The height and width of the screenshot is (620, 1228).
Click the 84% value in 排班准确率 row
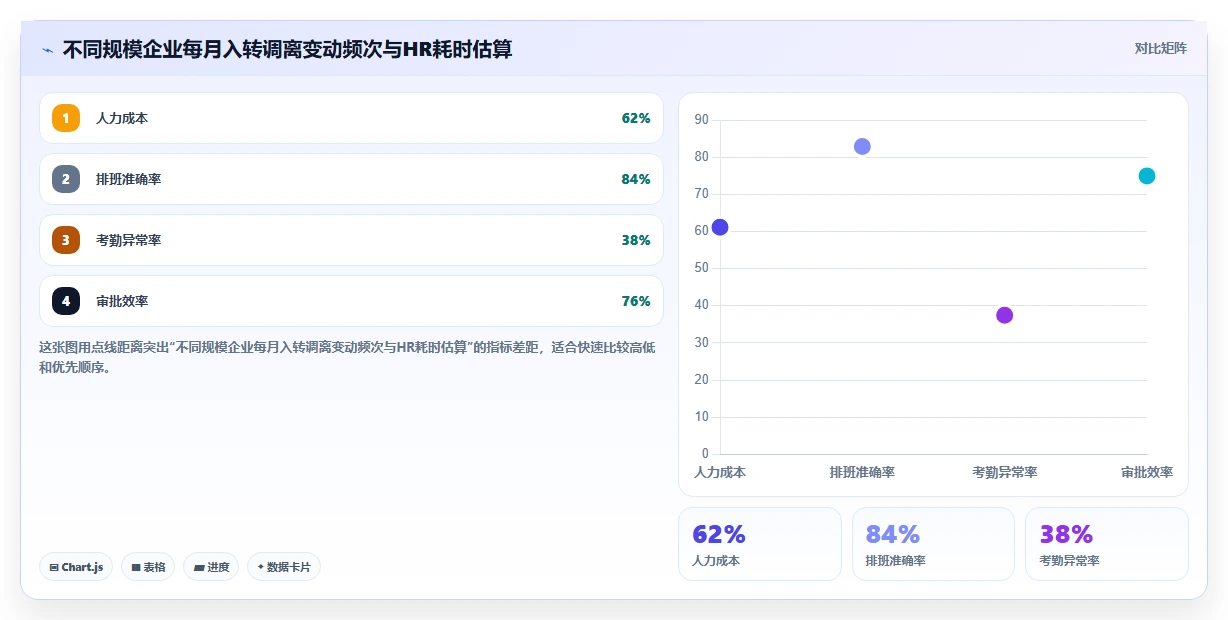636,179
